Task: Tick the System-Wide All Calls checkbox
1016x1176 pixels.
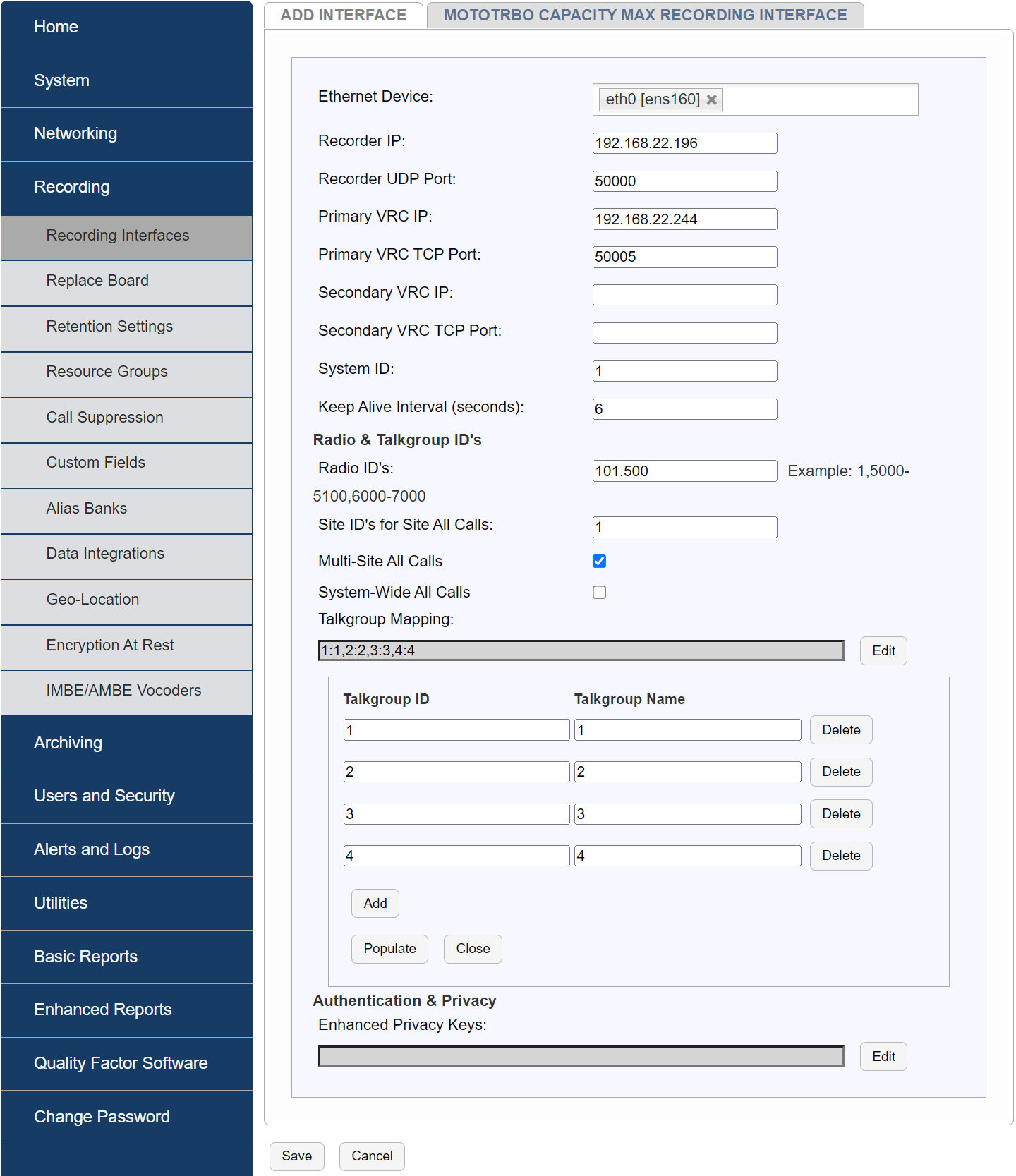Action: tap(600, 592)
